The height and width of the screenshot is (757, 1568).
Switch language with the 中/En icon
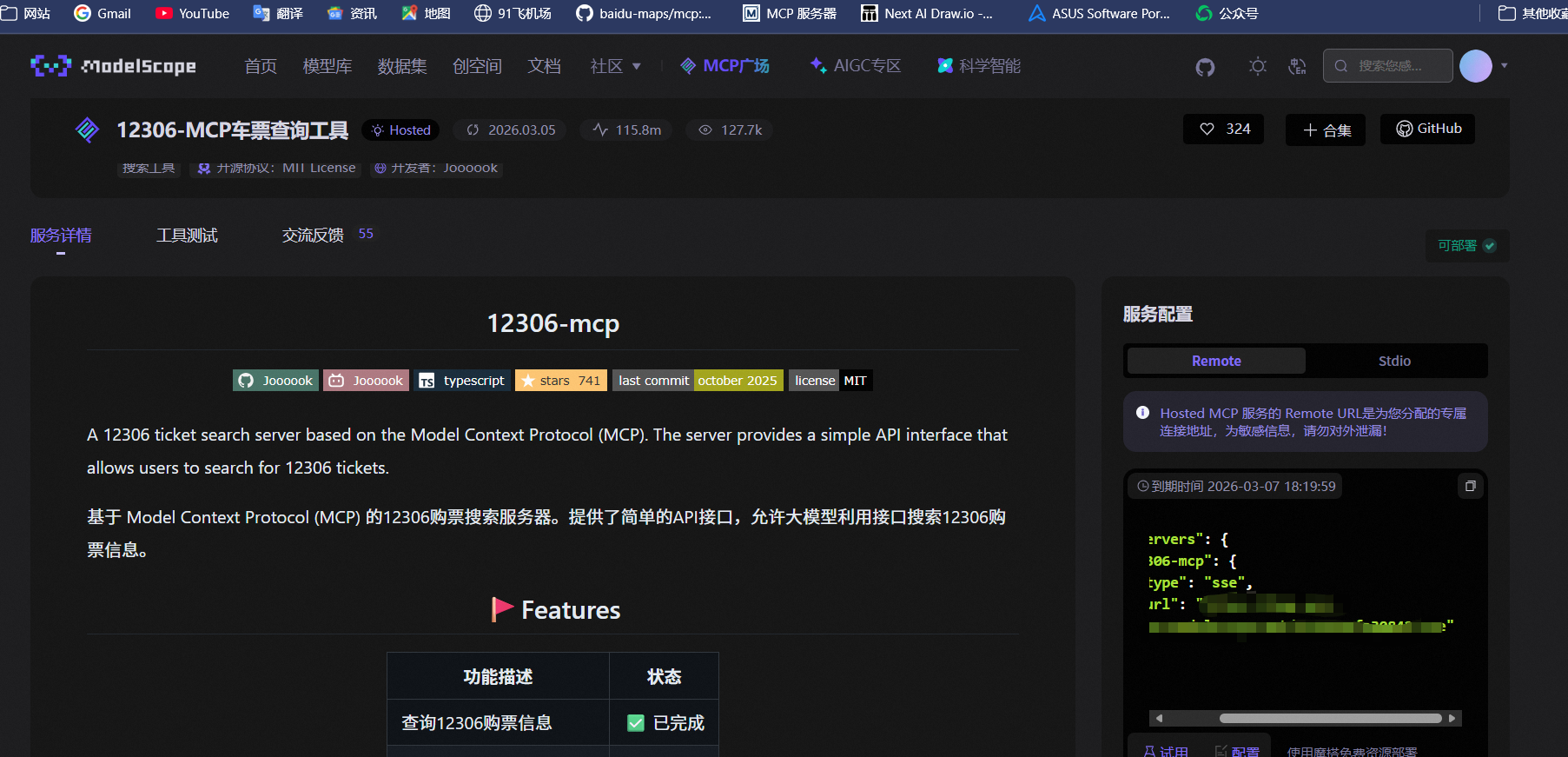tap(1297, 66)
